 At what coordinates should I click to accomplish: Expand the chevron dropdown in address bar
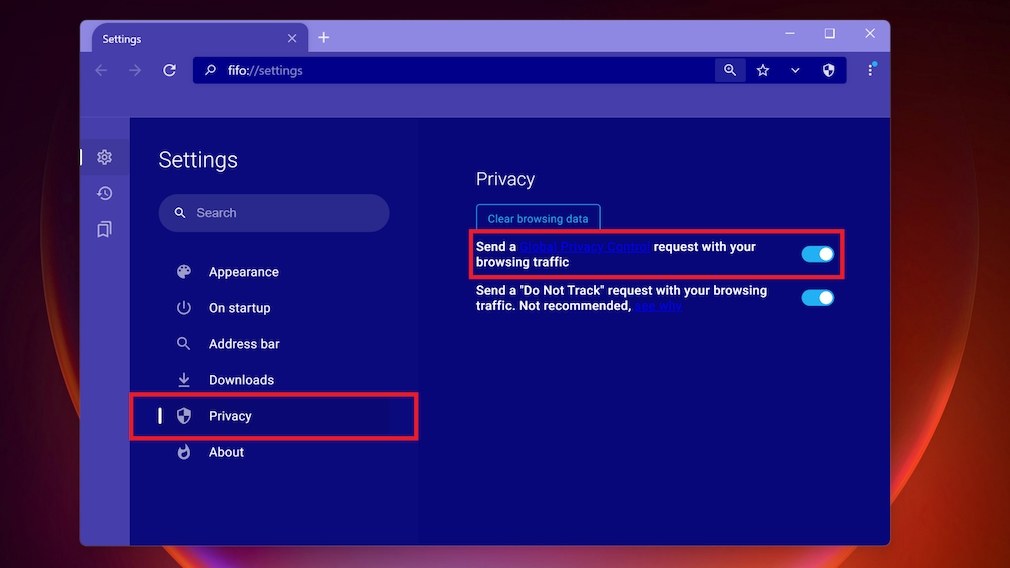(795, 70)
